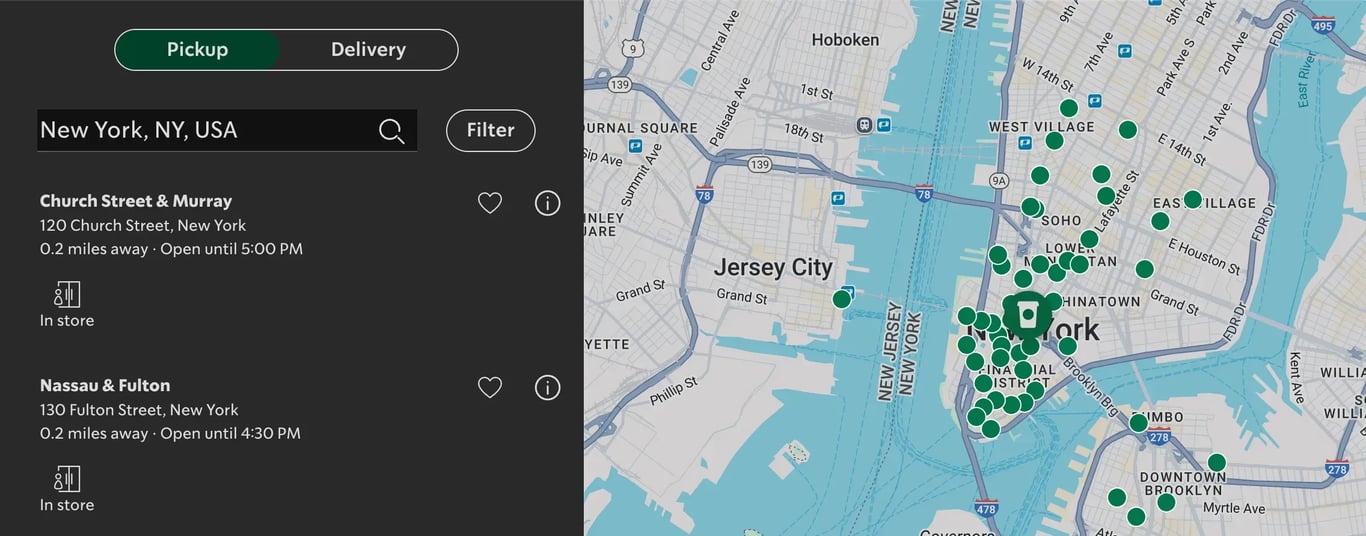Click the store pin near DUMBO
Viewport: 1366px width, 536px height.
[x=1138, y=423]
